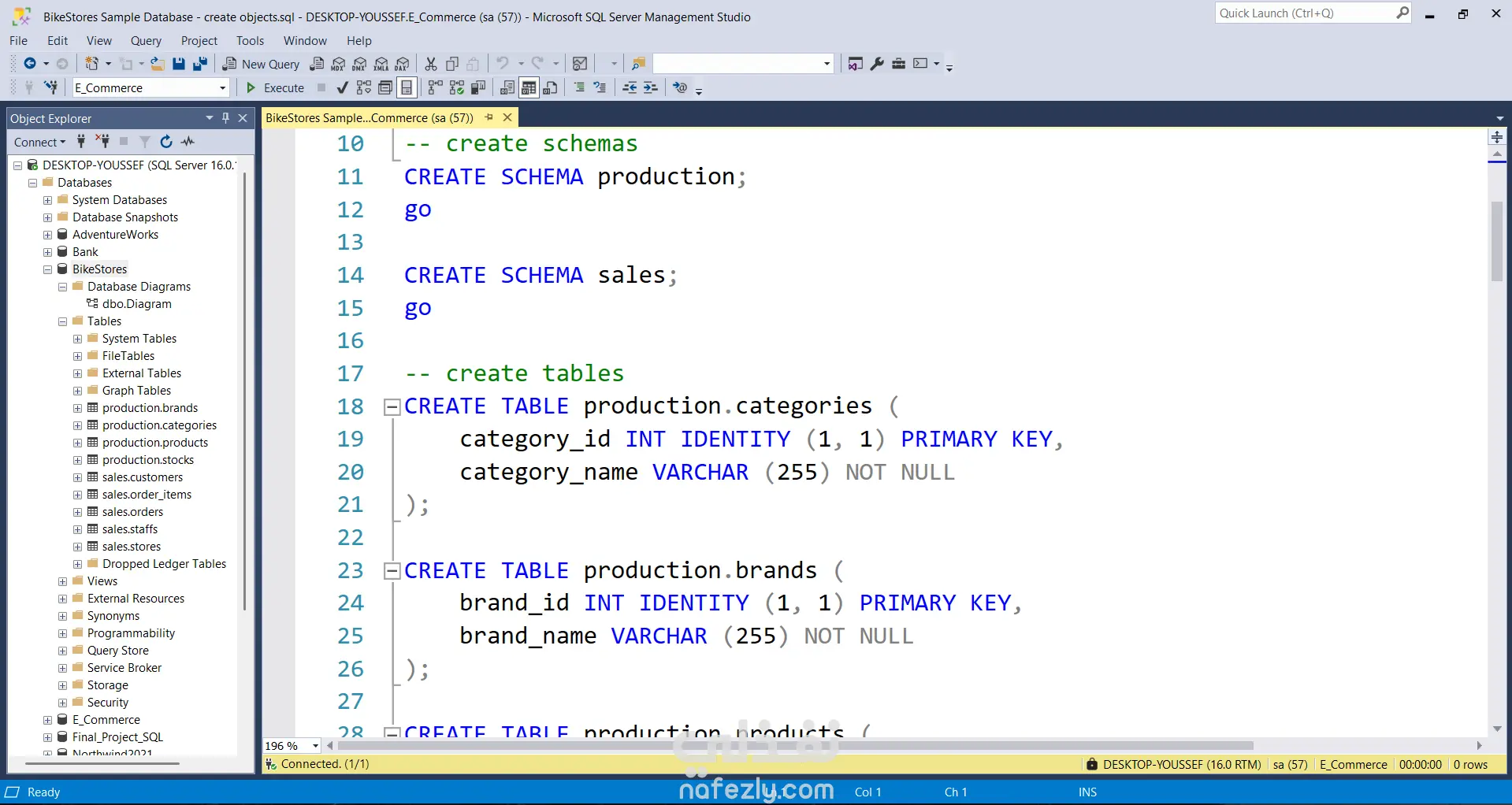This screenshot has height=805, width=1512.
Task: Click the Find in Files icon
Action: 639,64
